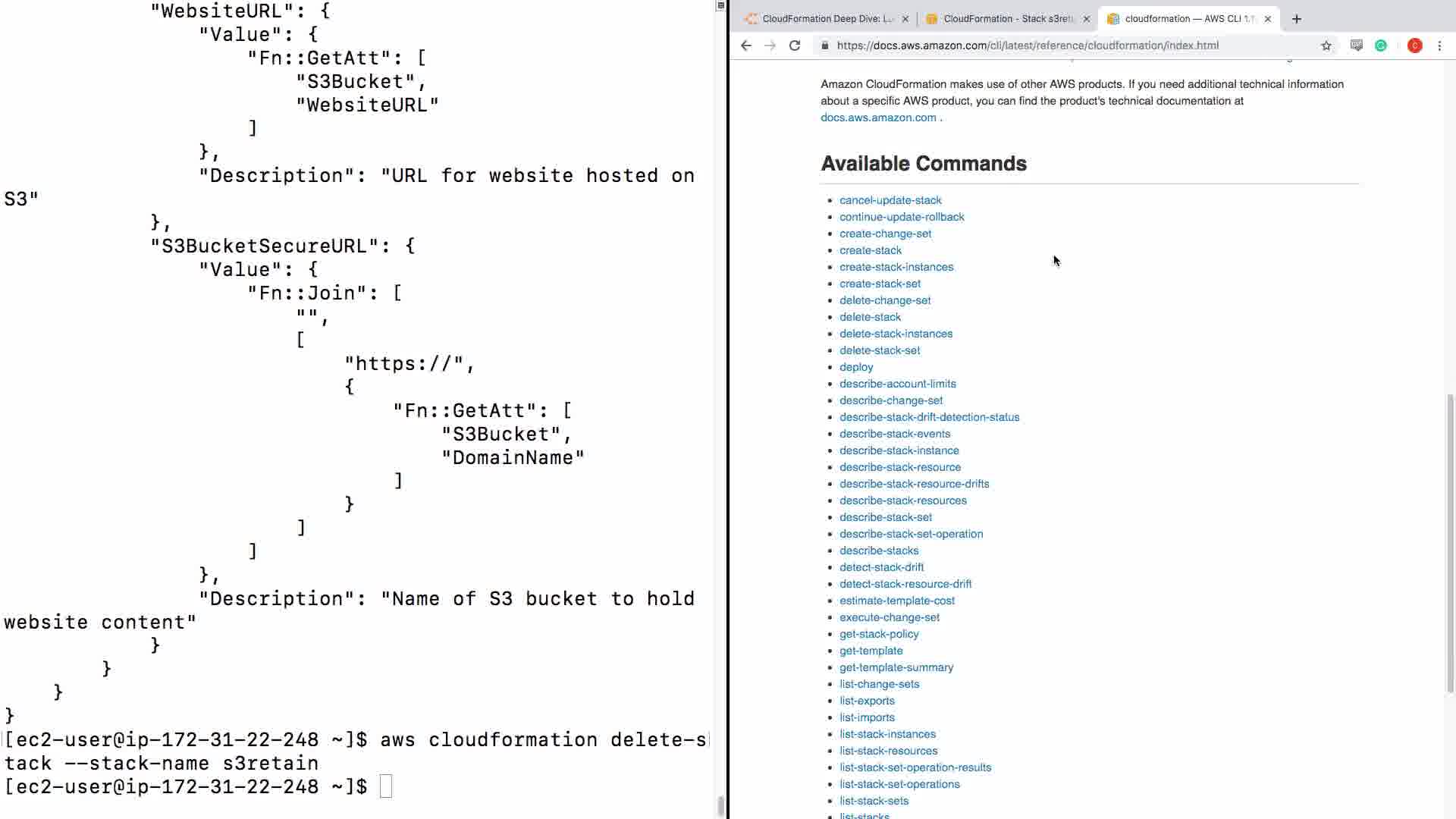Viewport: 1456px width, 819px height.
Task: Switch to CloudFormation Deep Dive tab
Action: (x=827, y=19)
